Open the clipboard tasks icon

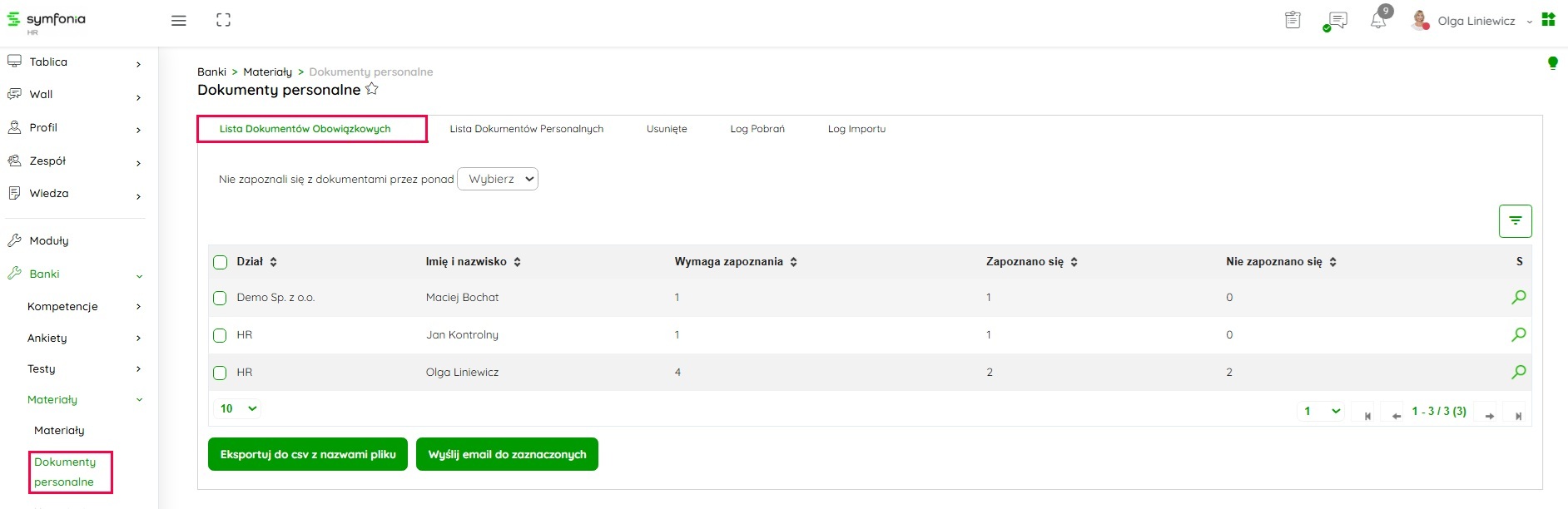tap(1293, 20)
